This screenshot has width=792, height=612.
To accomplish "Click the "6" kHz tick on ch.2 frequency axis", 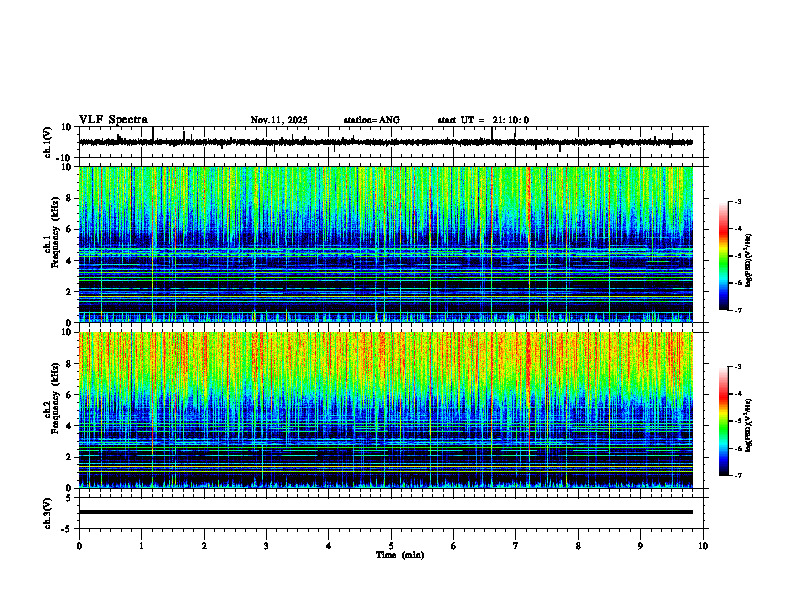I will click(69, 395).
